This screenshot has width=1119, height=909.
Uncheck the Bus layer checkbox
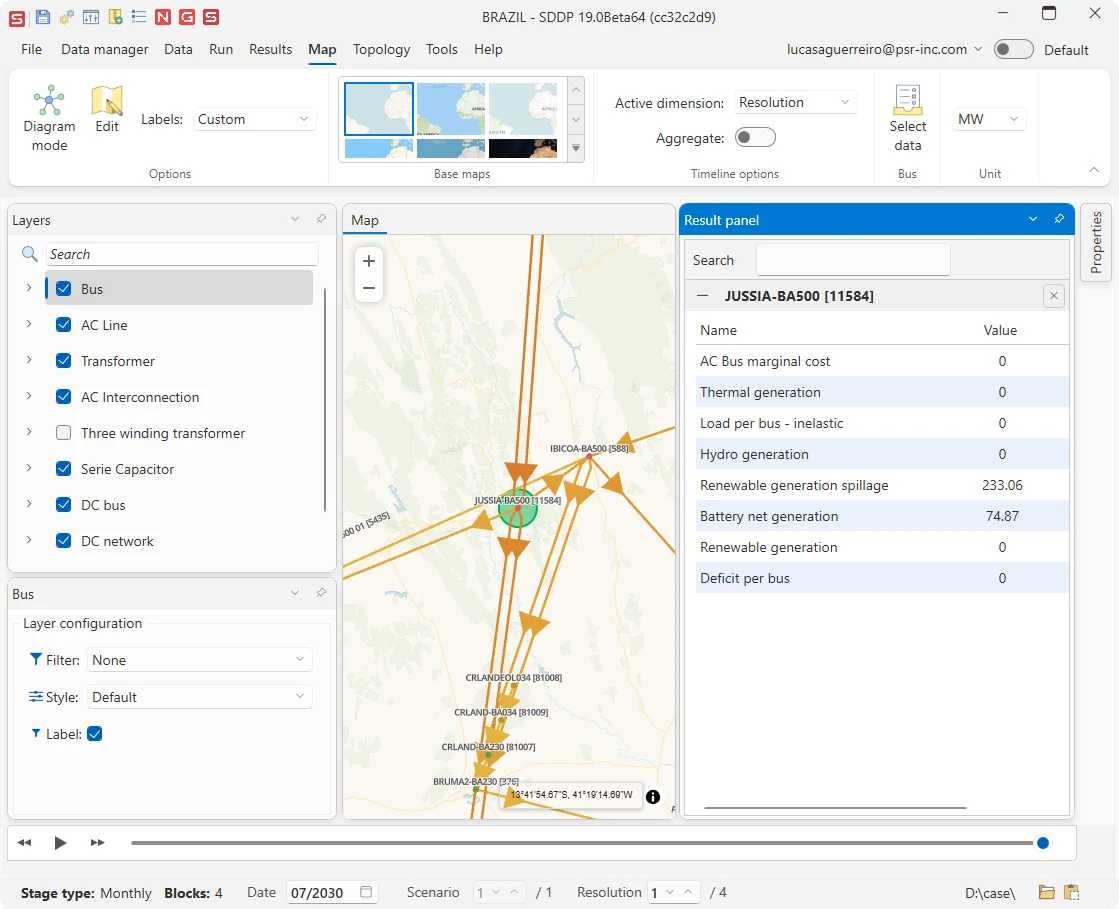click(x=64, y=288)
